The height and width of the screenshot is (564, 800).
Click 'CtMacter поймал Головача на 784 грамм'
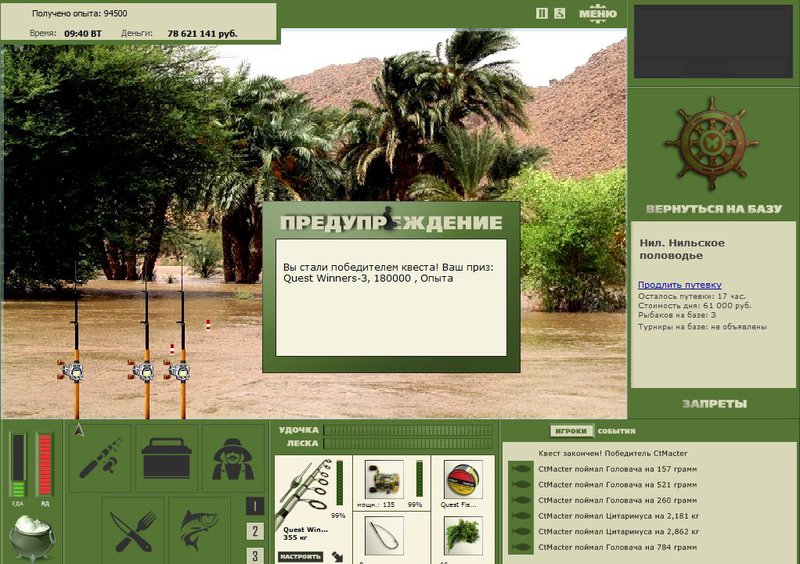(617, 547)
